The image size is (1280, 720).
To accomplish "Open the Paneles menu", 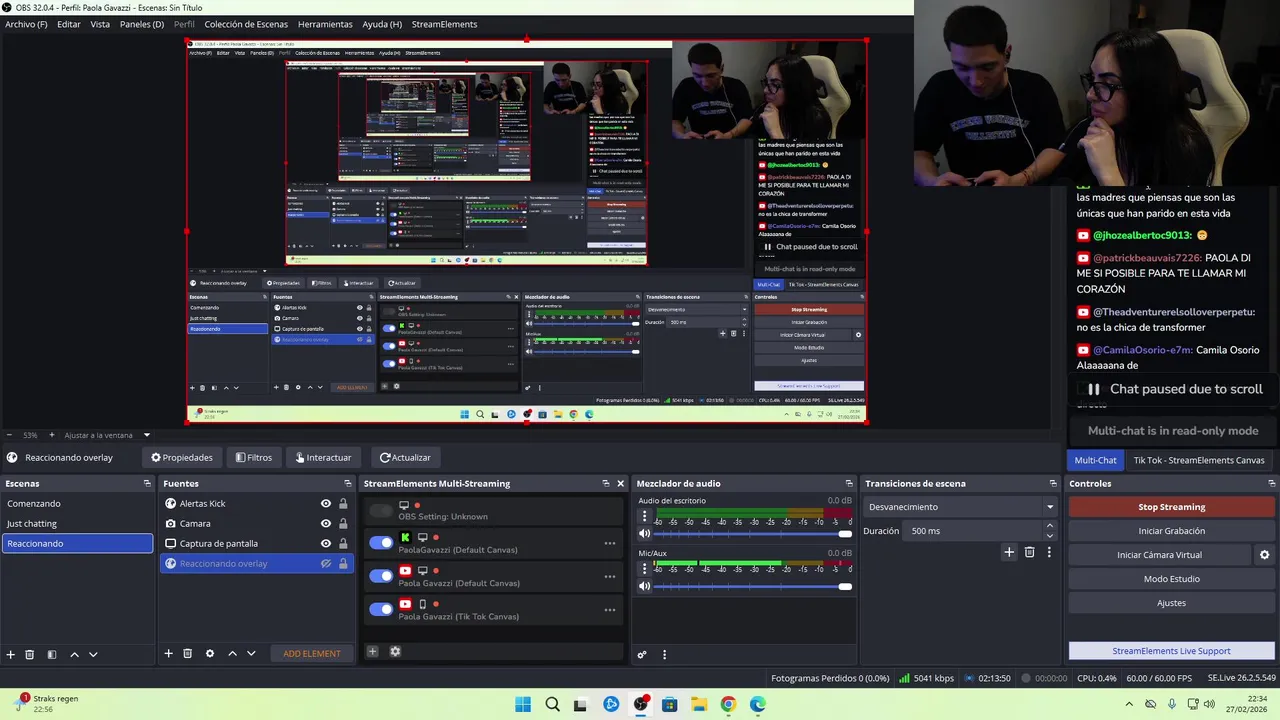I will point(142,24).
